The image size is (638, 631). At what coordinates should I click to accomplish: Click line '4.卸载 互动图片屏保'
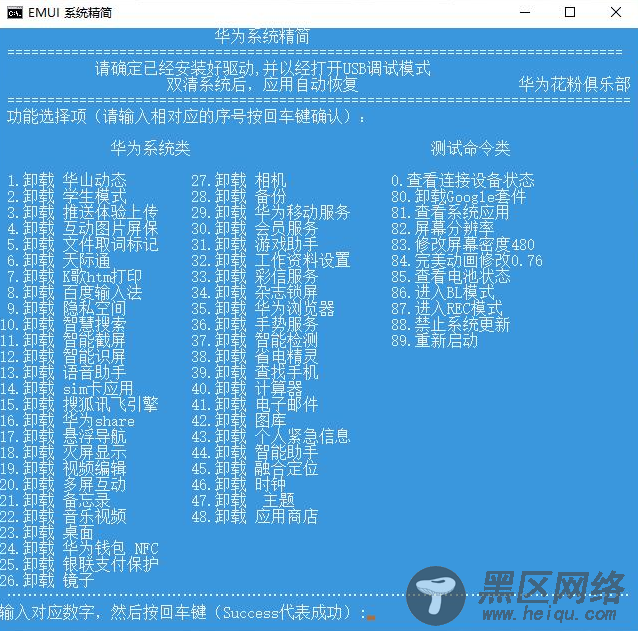coord(83,229)
